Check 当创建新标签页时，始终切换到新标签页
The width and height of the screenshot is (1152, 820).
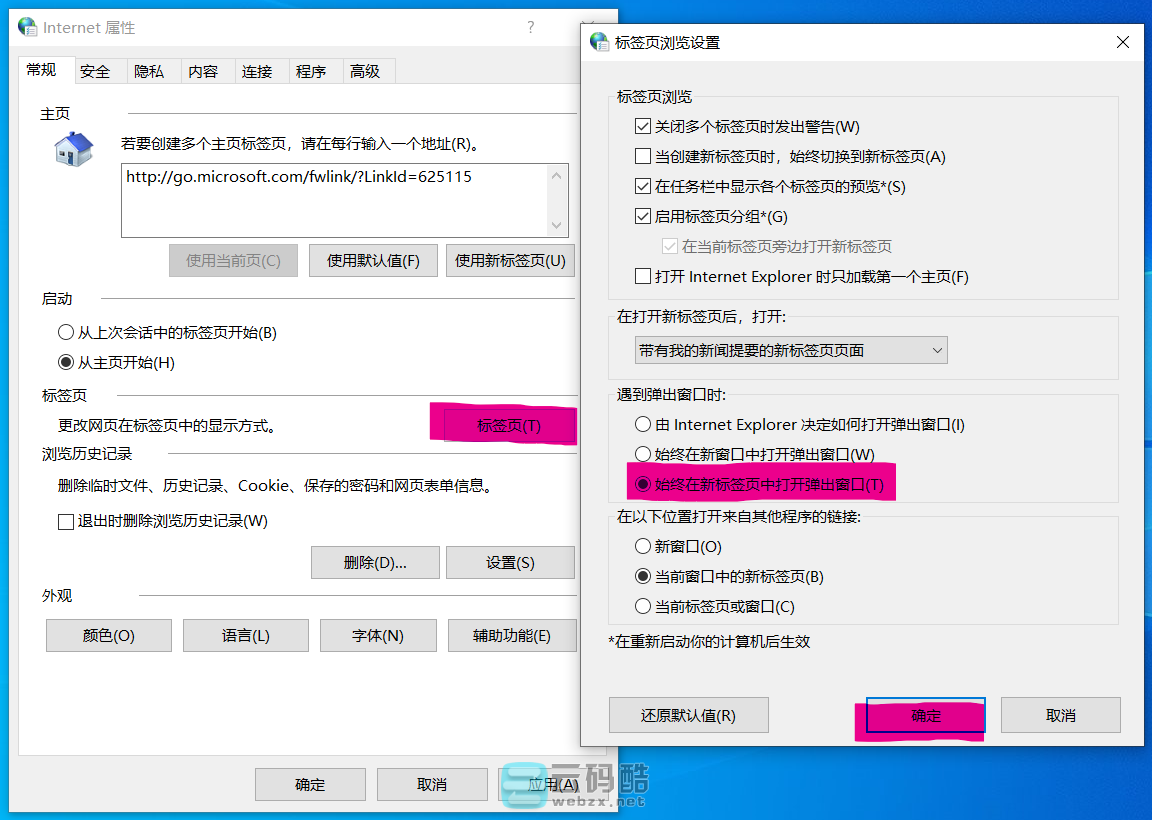pyautogui.click(x=641, y=154)
